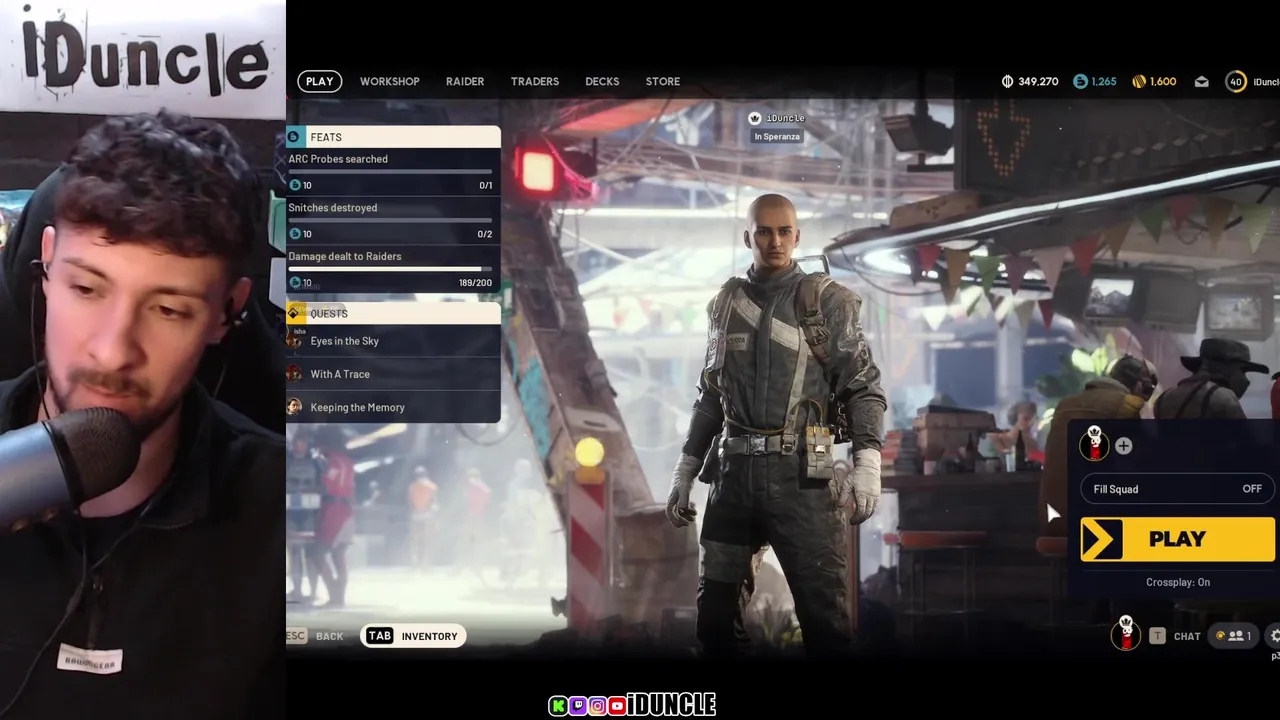Click the ARC Probes searched feat

click(393, 172)
